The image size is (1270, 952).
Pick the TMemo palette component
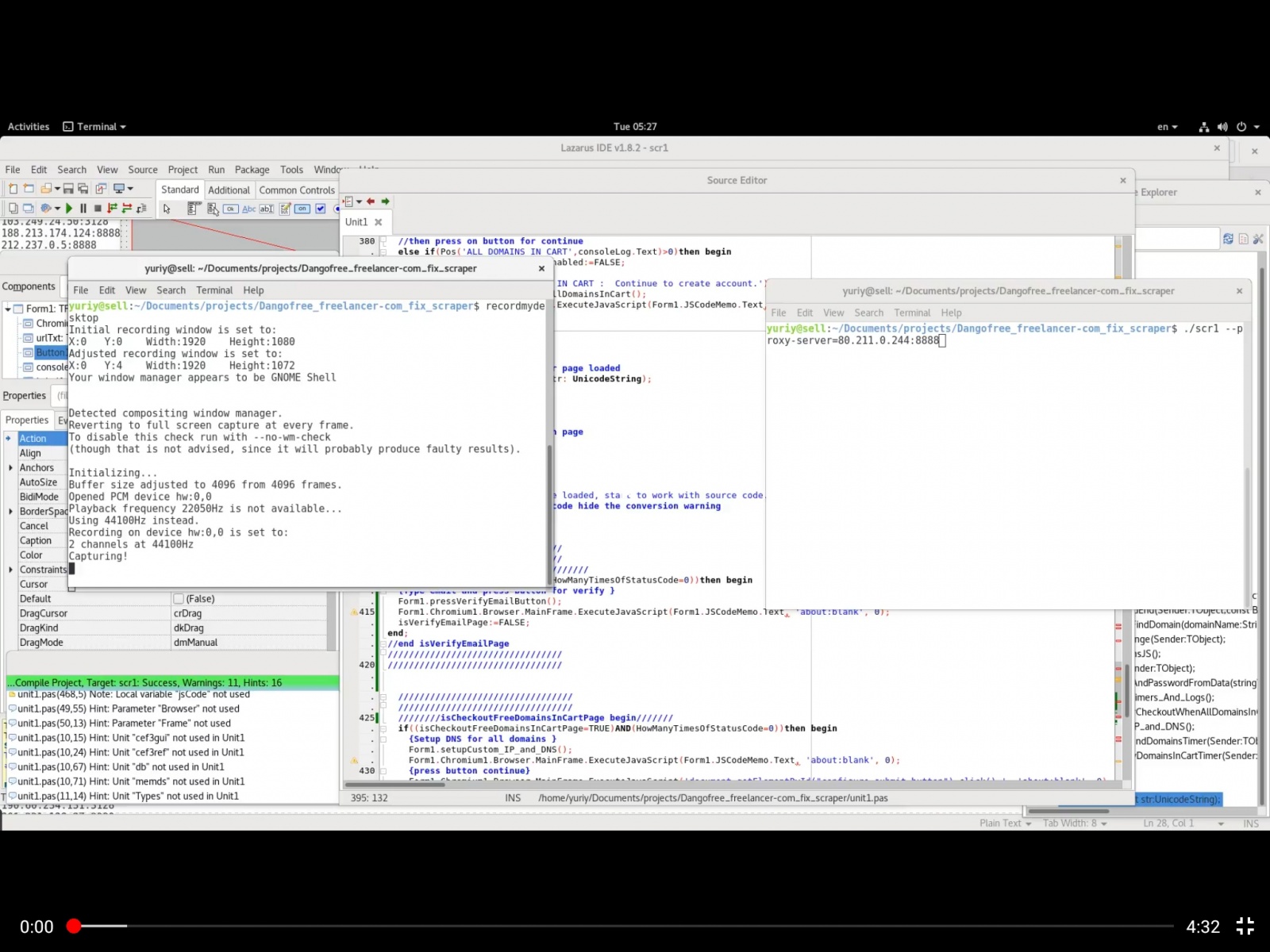click(x=285, y=209)
